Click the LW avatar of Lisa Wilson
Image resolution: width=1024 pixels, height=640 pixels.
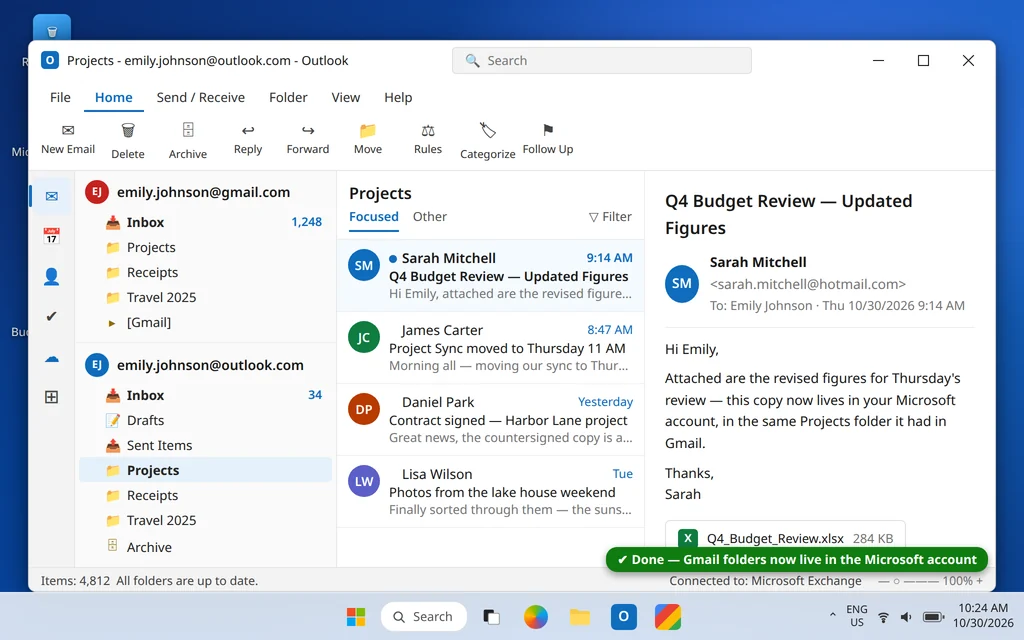click(x=364, y=481)
